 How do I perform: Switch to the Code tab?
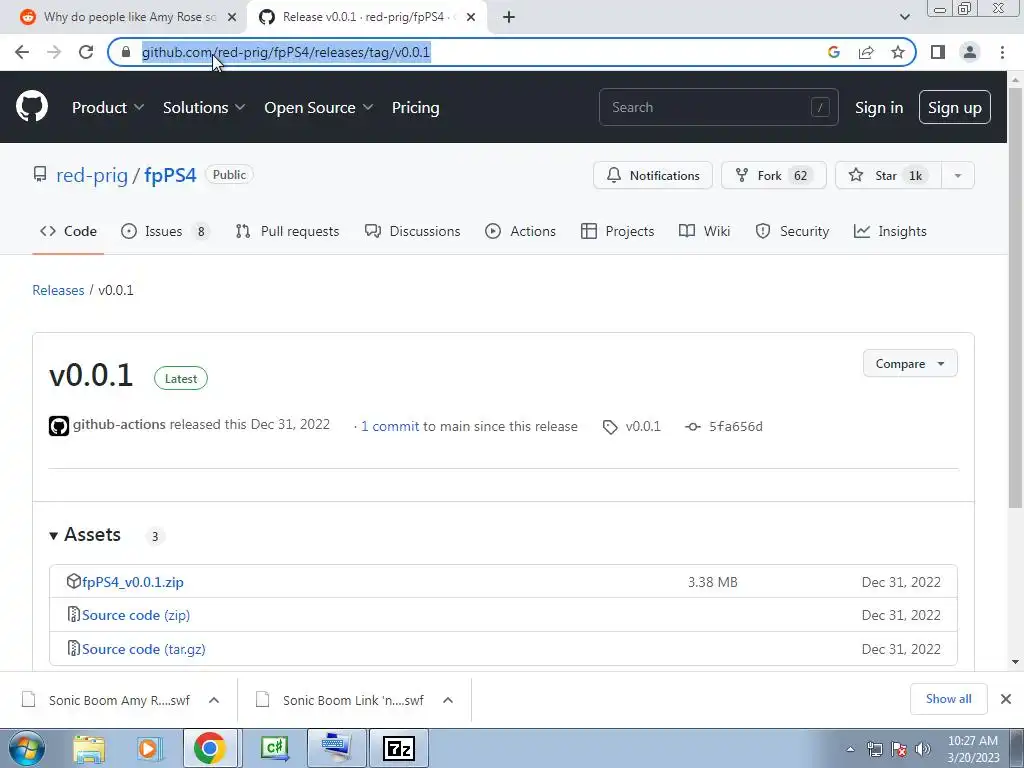tap(68, 231)
